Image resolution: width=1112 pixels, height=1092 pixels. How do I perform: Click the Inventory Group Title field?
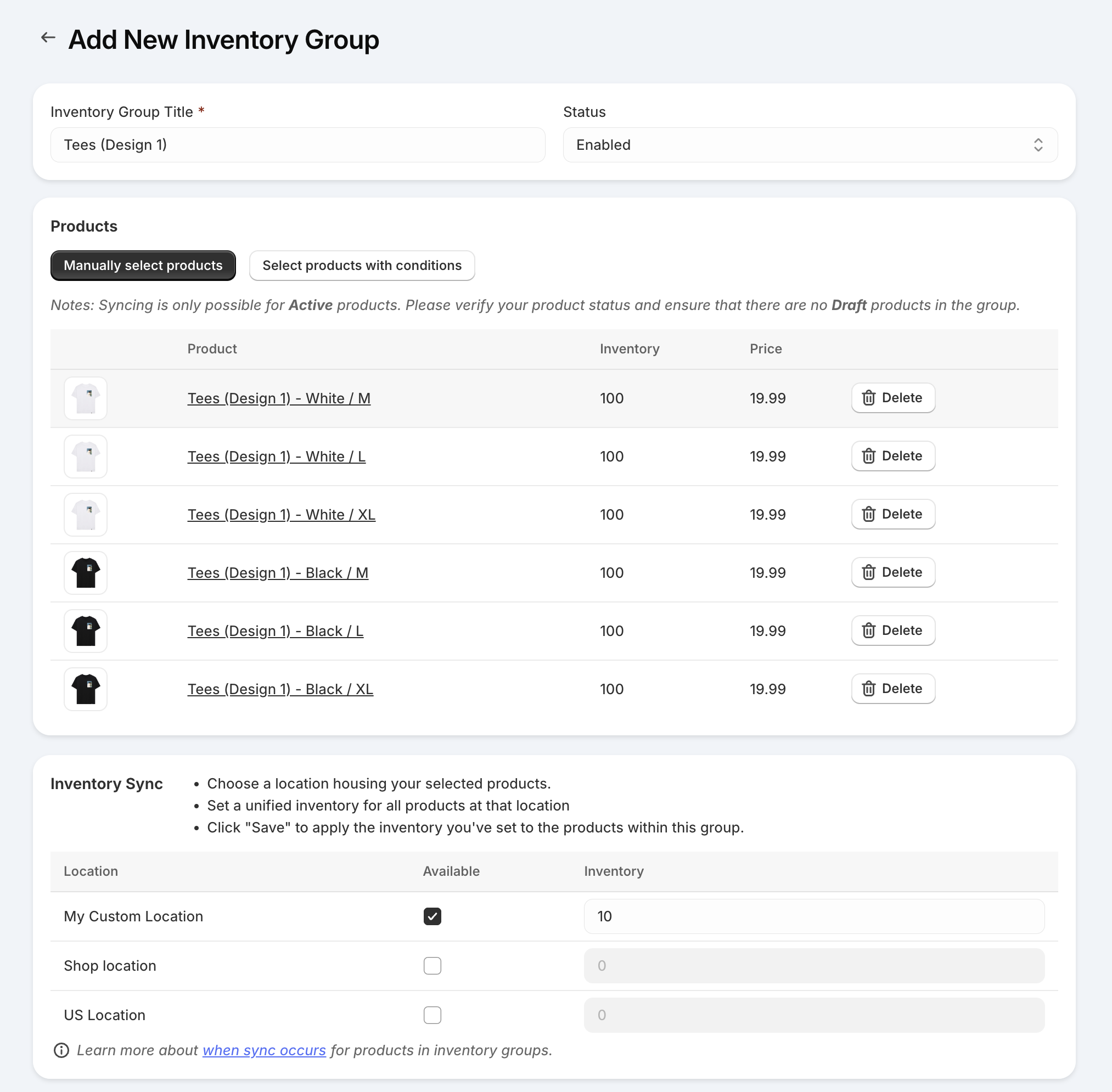[297, 145]
